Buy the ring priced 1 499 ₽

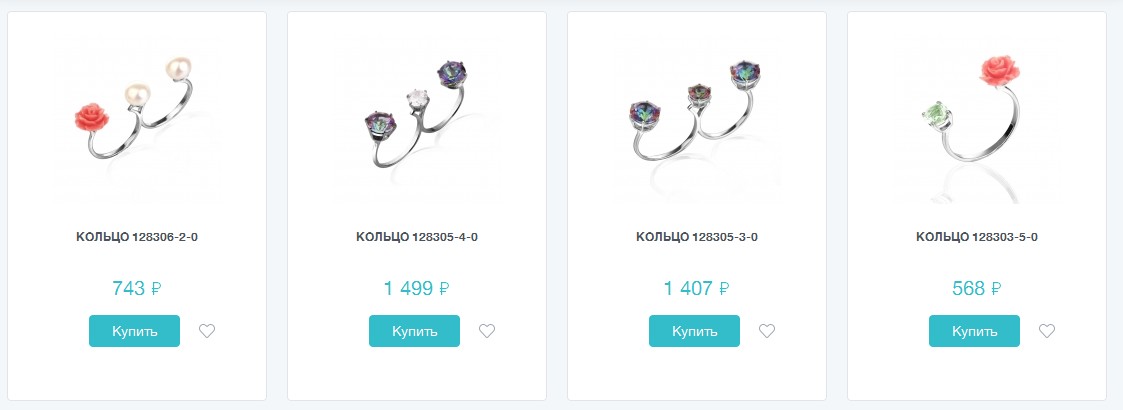click(414, 331)
